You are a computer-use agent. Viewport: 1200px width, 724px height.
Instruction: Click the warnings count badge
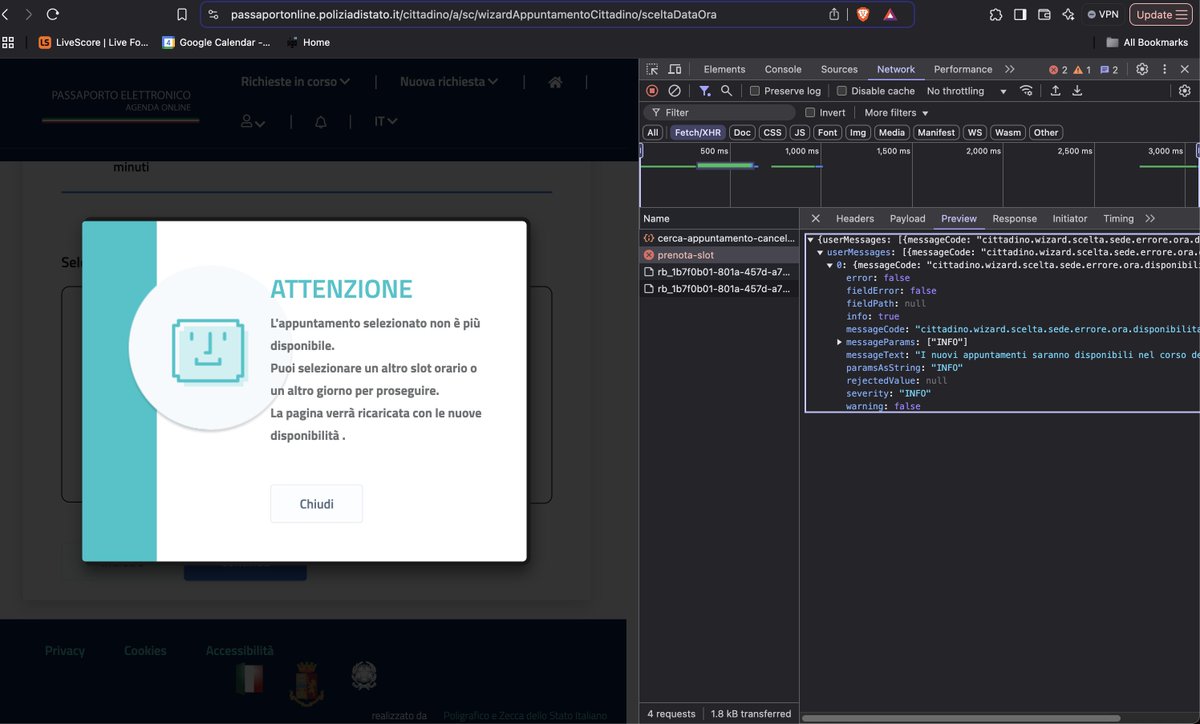(x=1083, y=70)
